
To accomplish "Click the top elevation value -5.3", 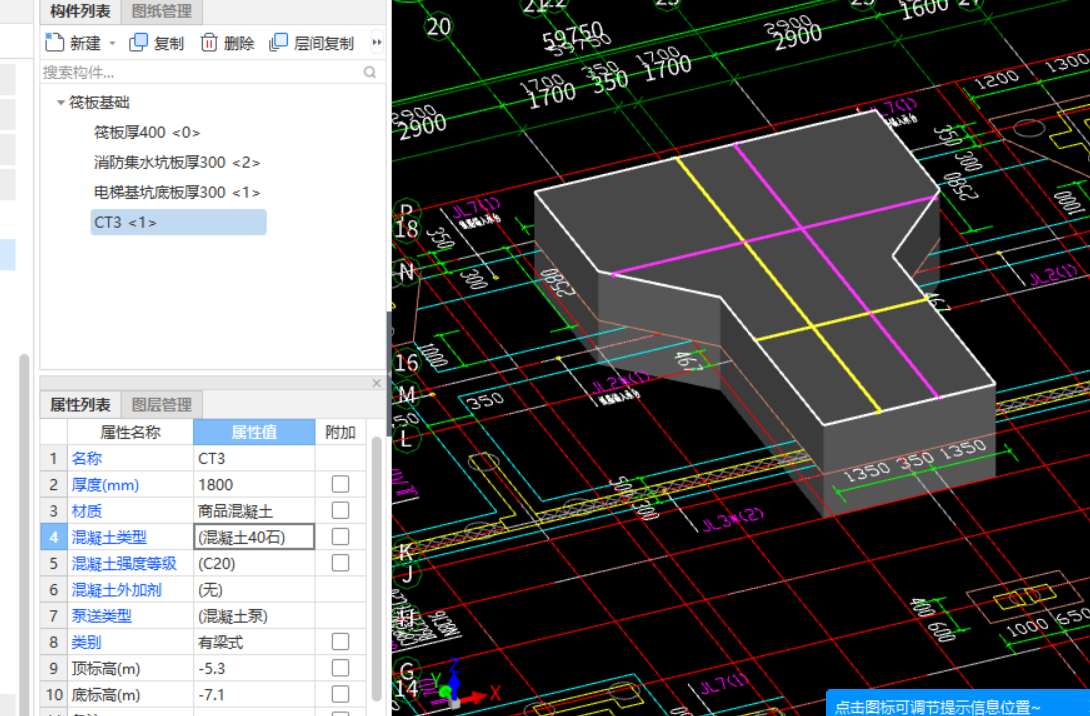I will tap(254, 668).
